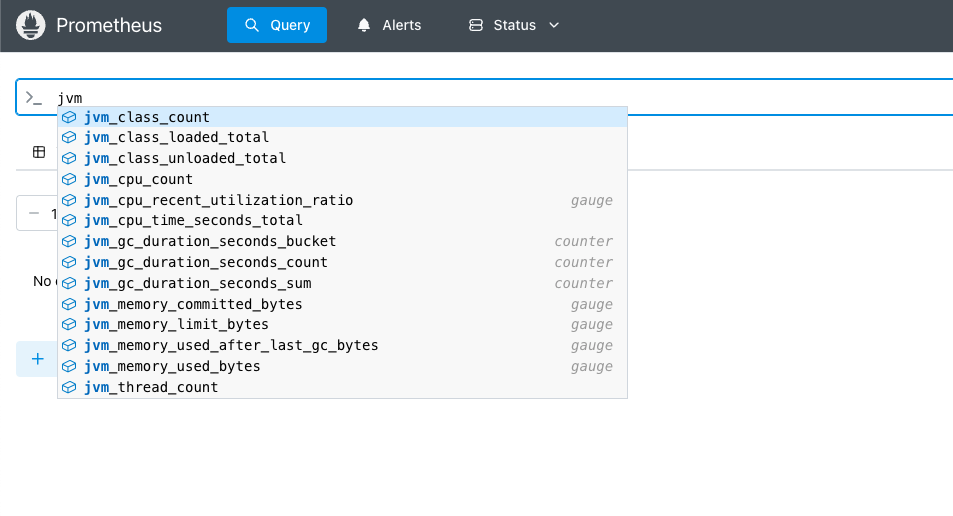
Task: Open the Alerts page
Action: 389,25
